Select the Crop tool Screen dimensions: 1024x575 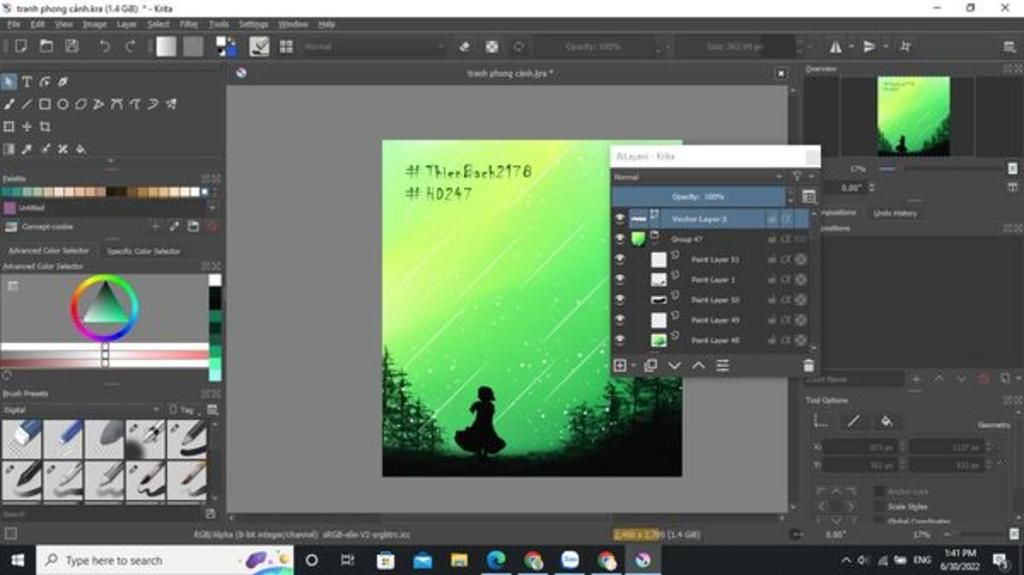pos(45,126)
